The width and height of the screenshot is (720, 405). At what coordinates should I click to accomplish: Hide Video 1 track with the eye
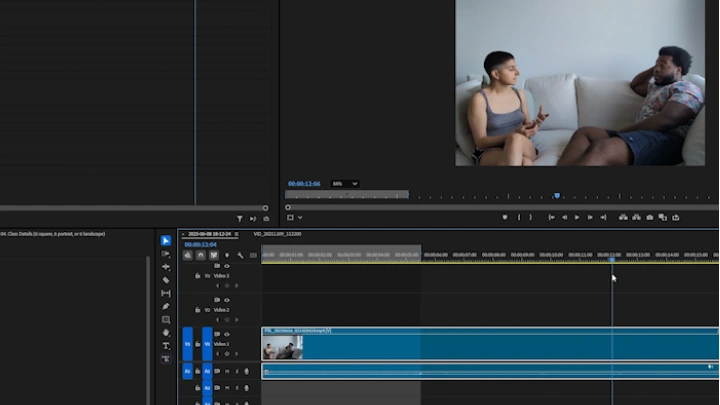tap(227, 334)
